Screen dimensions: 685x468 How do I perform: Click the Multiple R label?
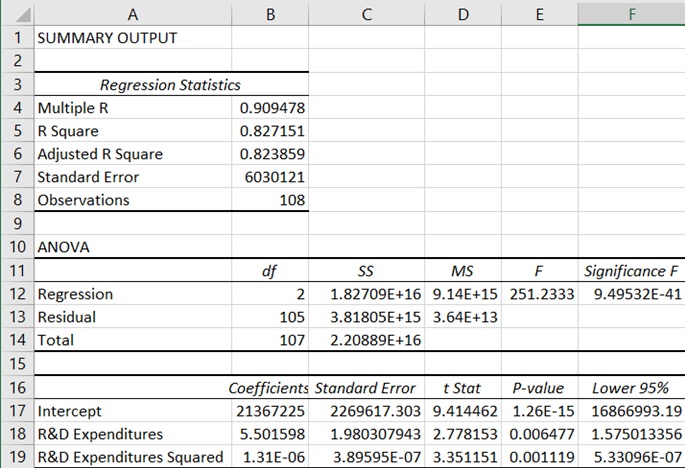pos(73,108)
